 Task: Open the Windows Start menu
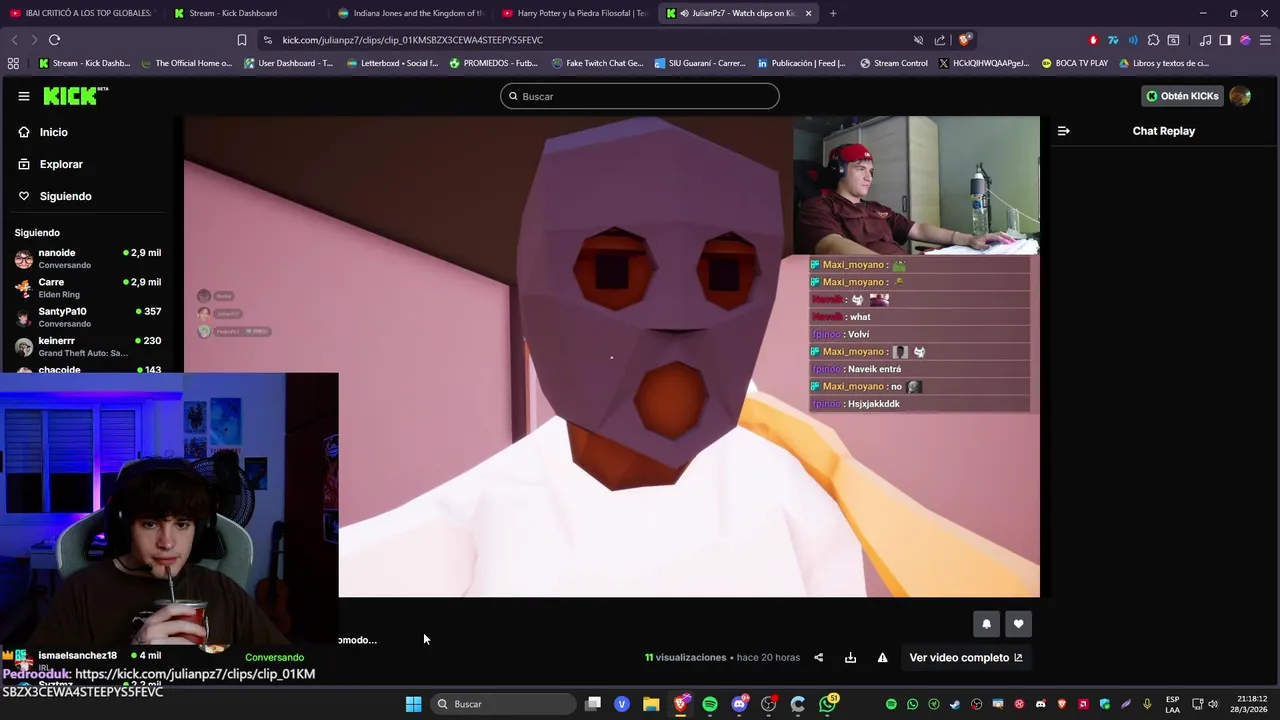[413, 704]
